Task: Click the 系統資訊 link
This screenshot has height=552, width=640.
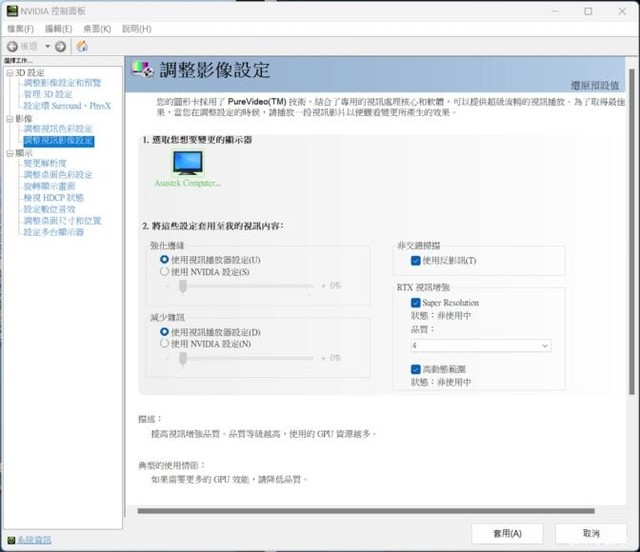Action: click(34, 540)
